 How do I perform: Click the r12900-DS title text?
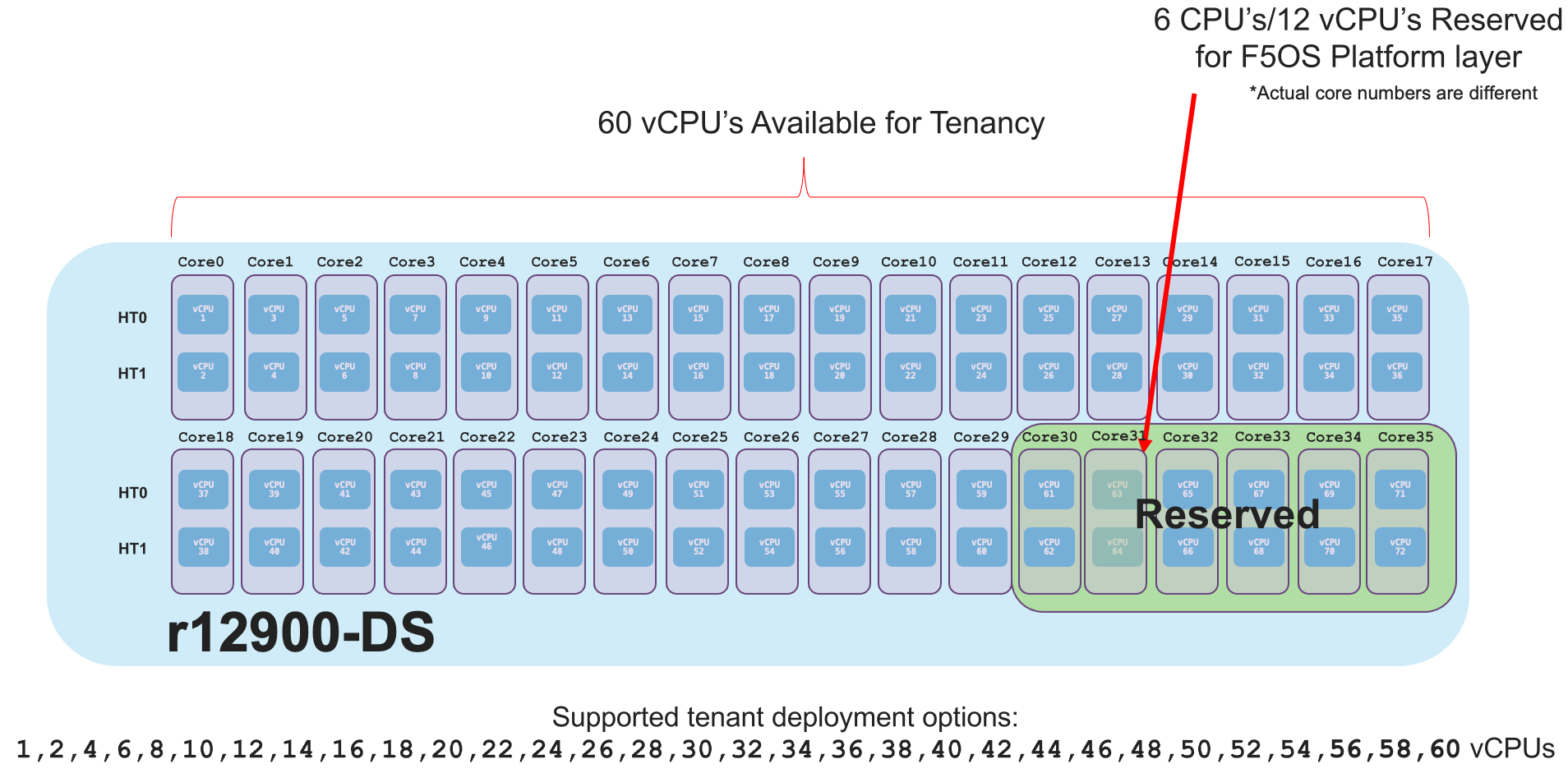coord(301,633)
